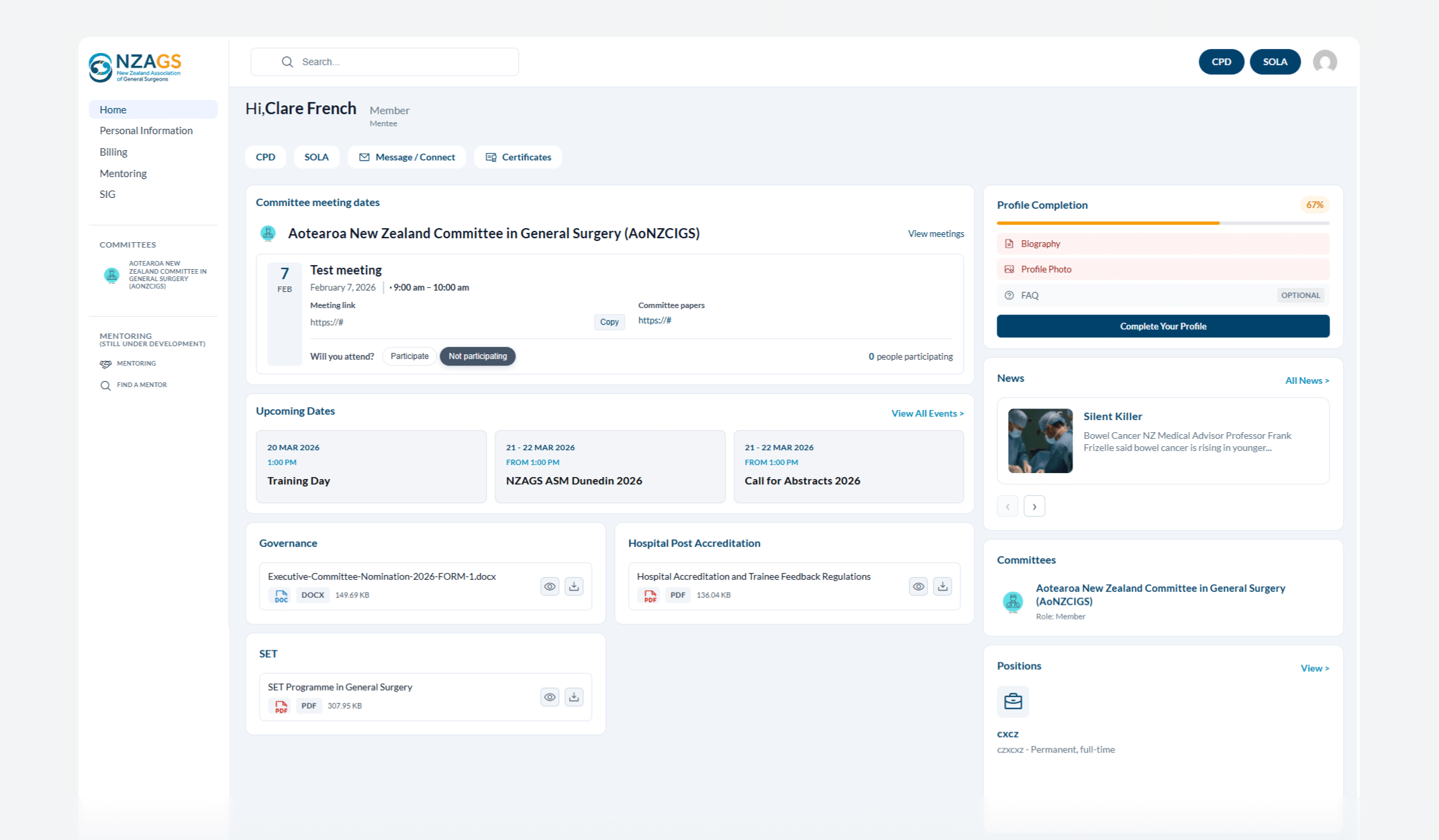This screenshot has height=840, width=1439.
Task: Open SIG in sidebar
Action: [107, 195]
